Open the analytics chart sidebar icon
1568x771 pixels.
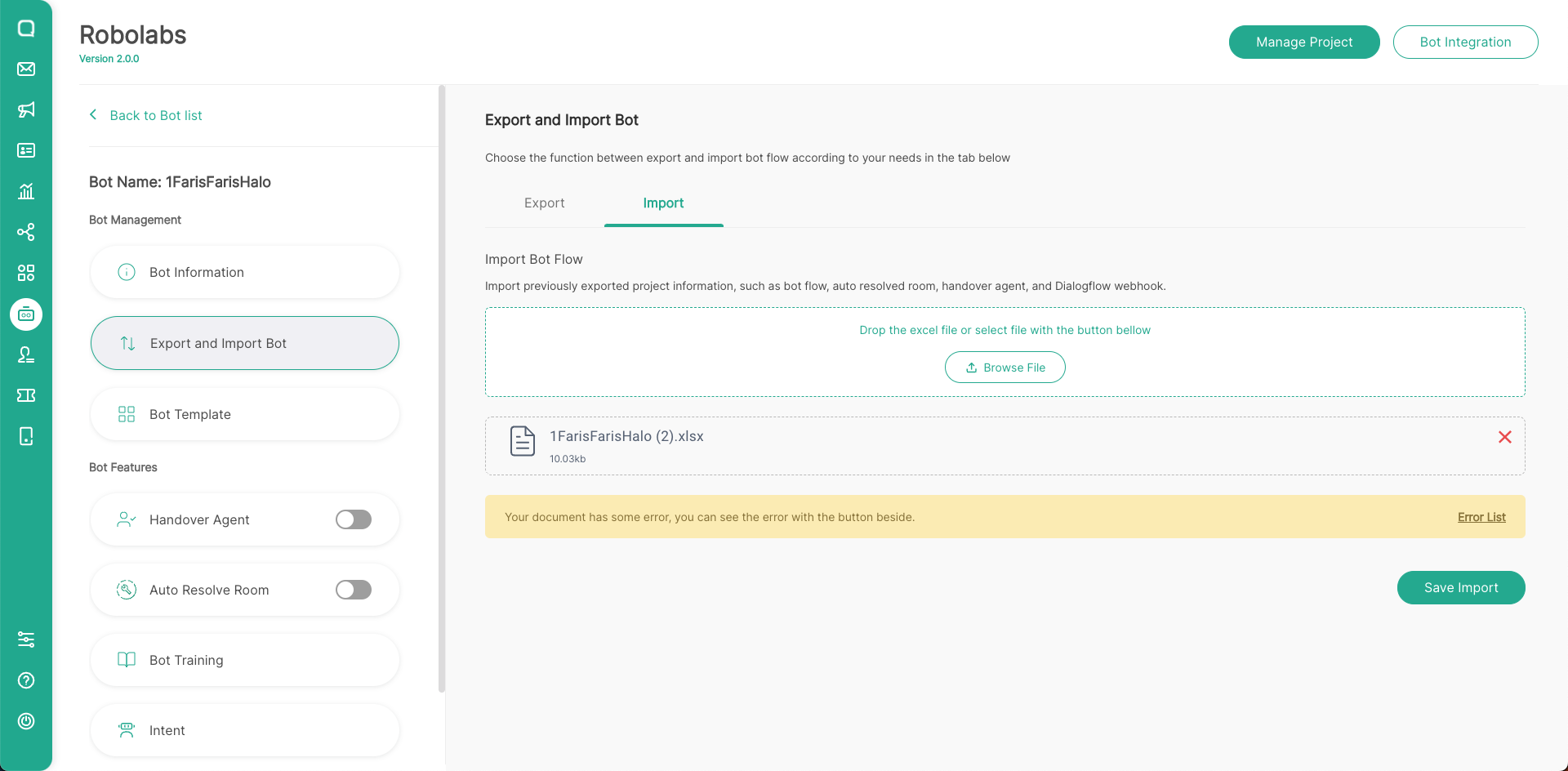click(26, 191)
